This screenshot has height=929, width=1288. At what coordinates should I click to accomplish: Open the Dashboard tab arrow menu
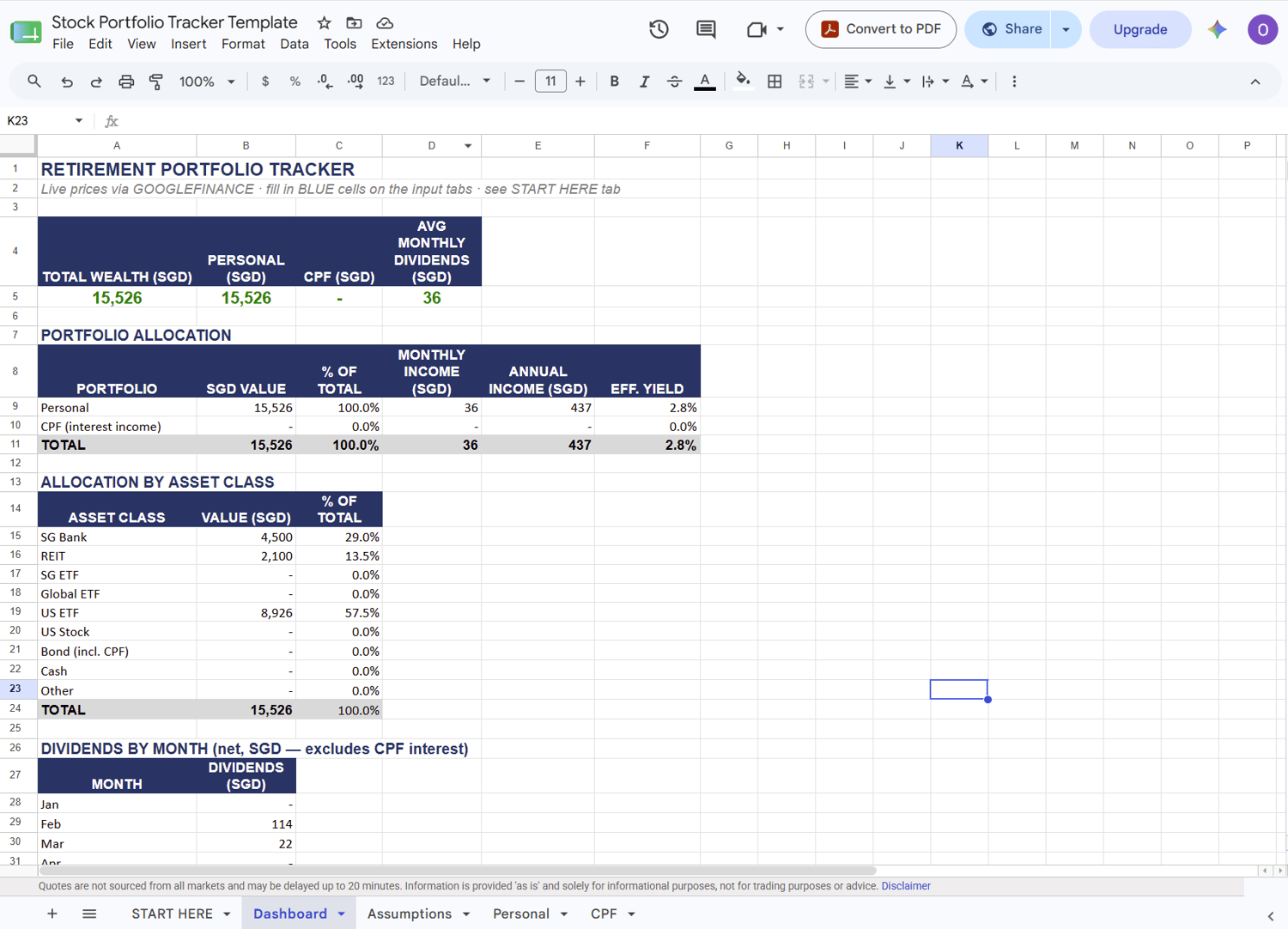point(342,914)
